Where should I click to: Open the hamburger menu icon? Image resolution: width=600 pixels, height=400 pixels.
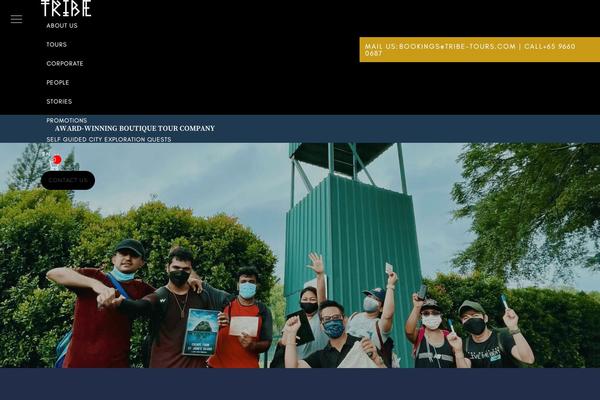(x=16, y=19)
